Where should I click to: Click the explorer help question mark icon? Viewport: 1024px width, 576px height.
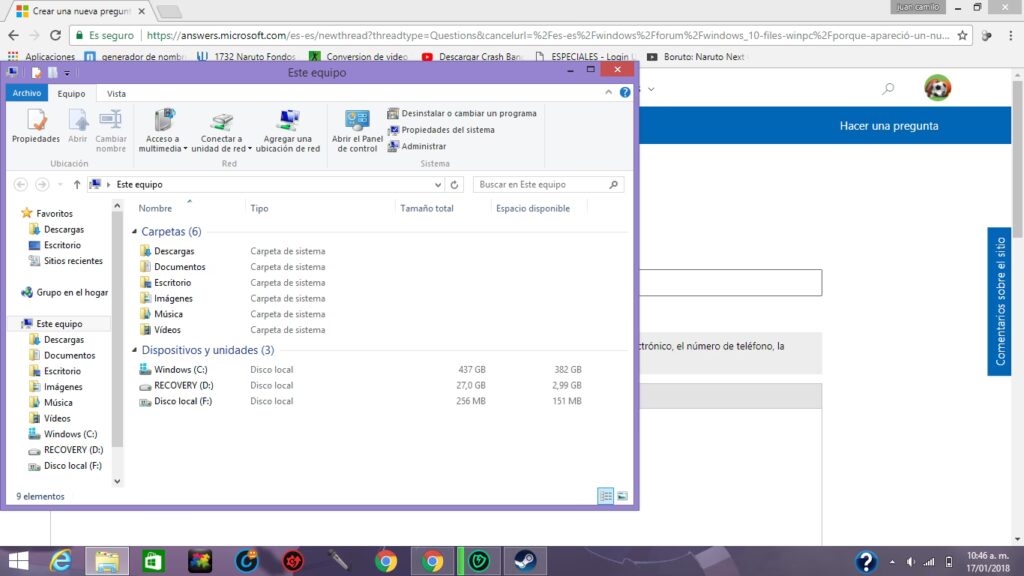(x=625, y=93)
